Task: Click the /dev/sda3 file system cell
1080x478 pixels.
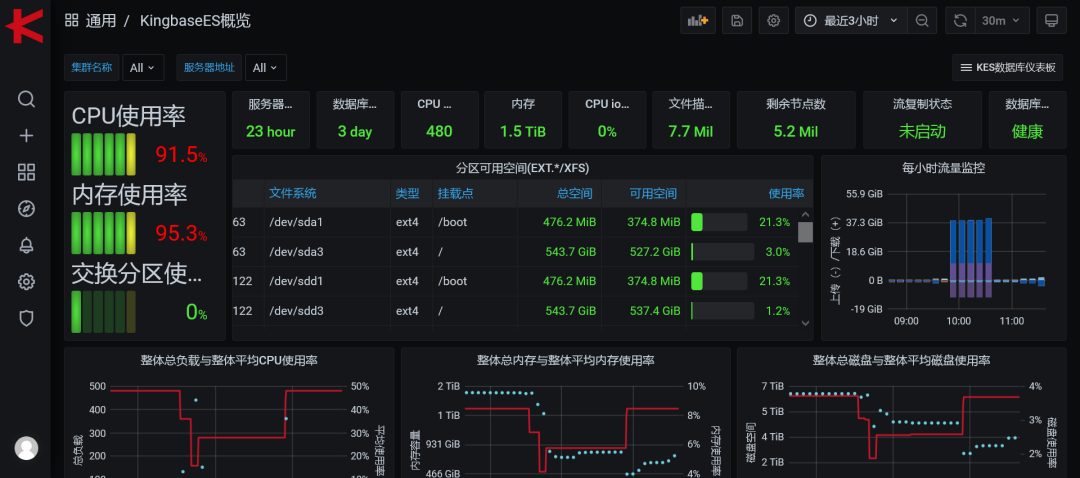Action: [x=295, y=252]
